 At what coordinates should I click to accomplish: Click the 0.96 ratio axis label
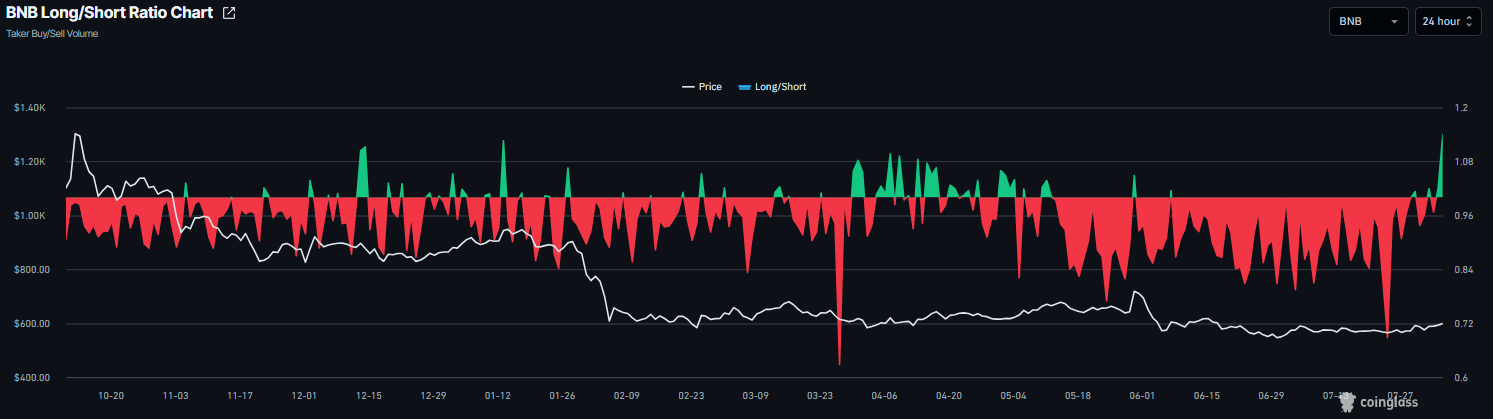click(x=1464, y=216)
